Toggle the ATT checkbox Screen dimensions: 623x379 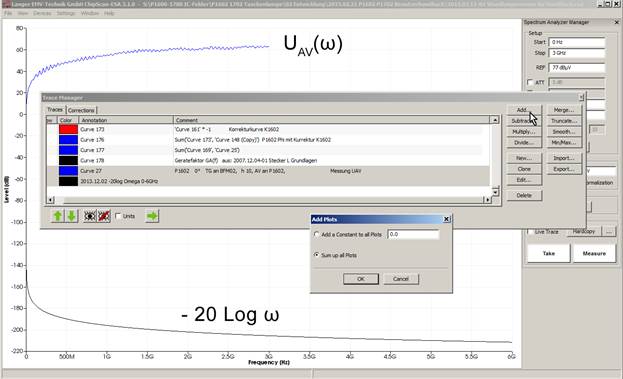click(530, 82)
